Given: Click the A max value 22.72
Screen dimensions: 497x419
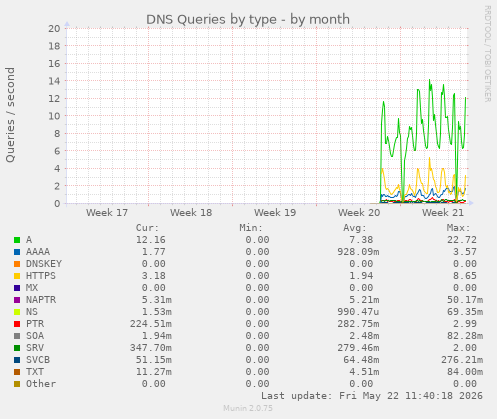Looking at the screenshot, I should [462, 240].
